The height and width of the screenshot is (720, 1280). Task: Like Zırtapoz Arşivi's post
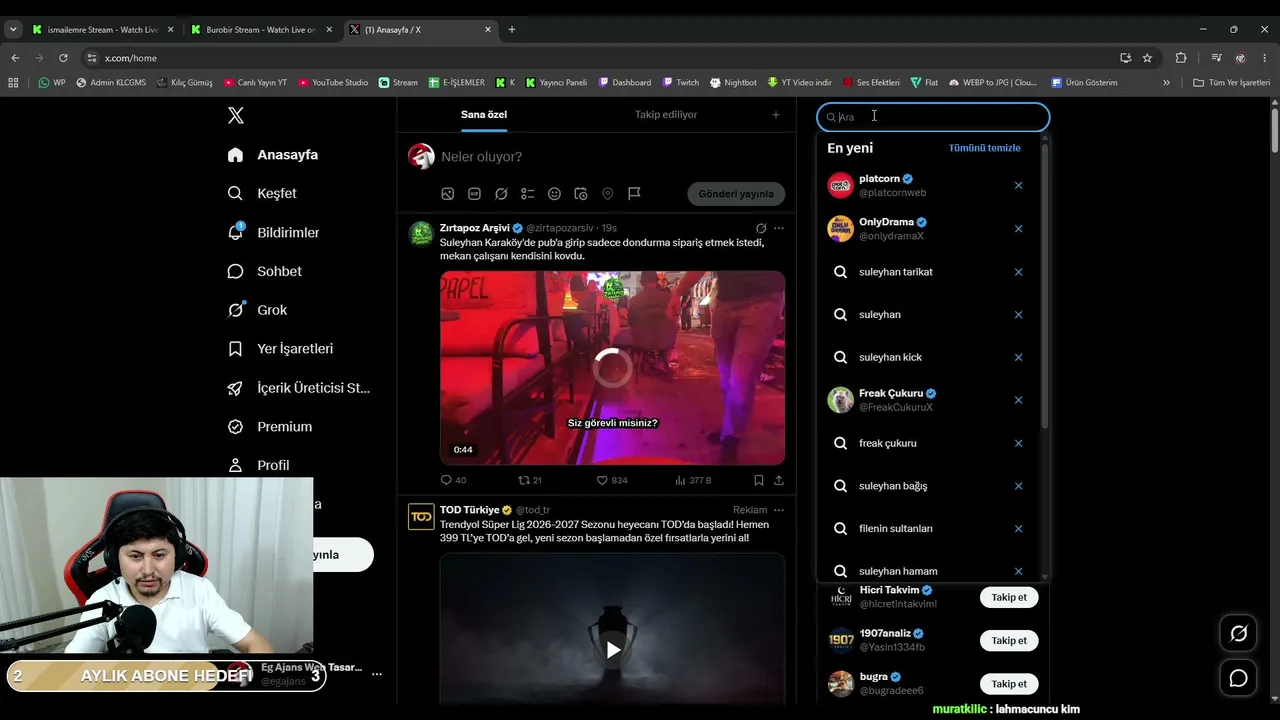[x=612, y=480]
